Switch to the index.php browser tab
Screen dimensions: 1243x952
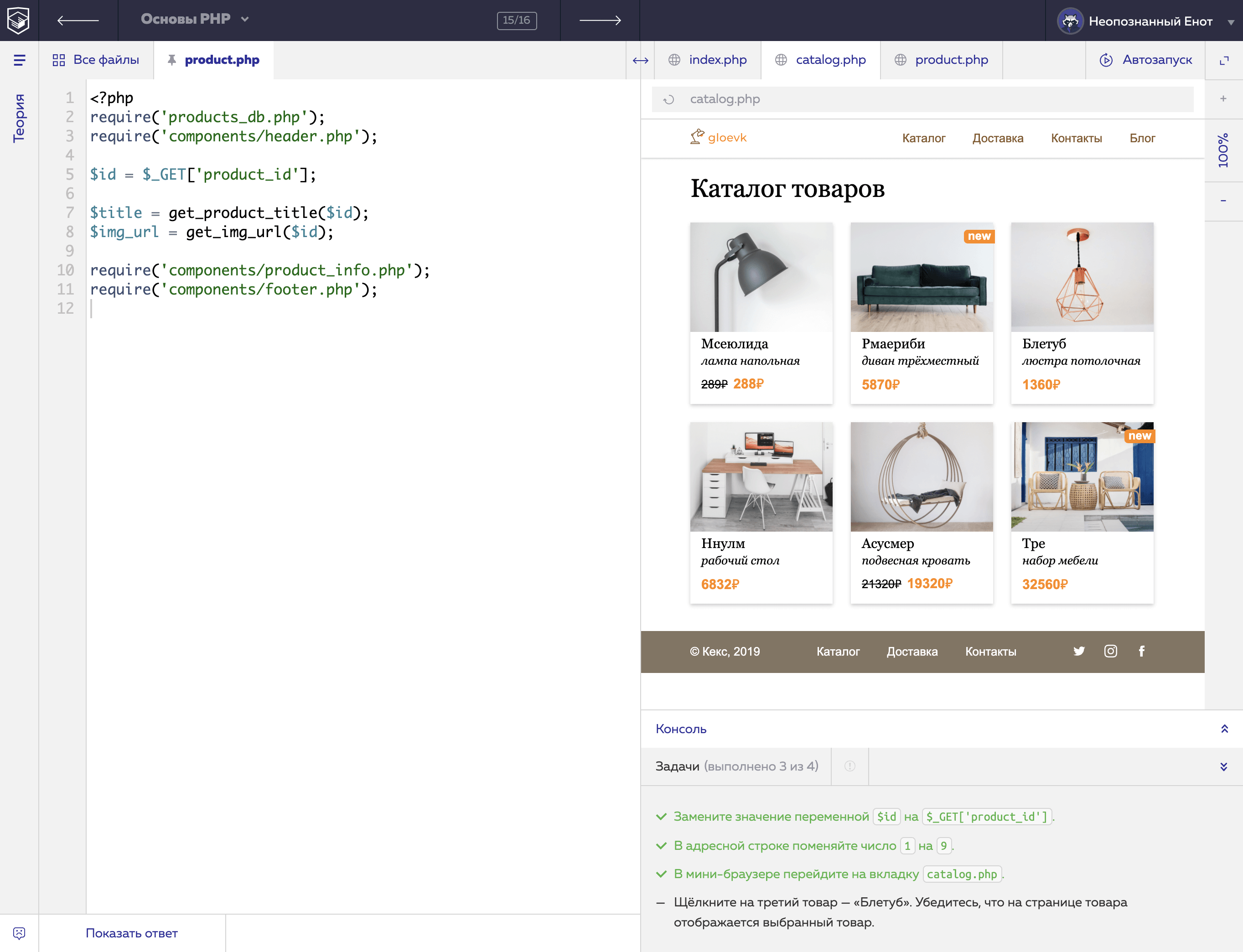click(x=707, y=59)
